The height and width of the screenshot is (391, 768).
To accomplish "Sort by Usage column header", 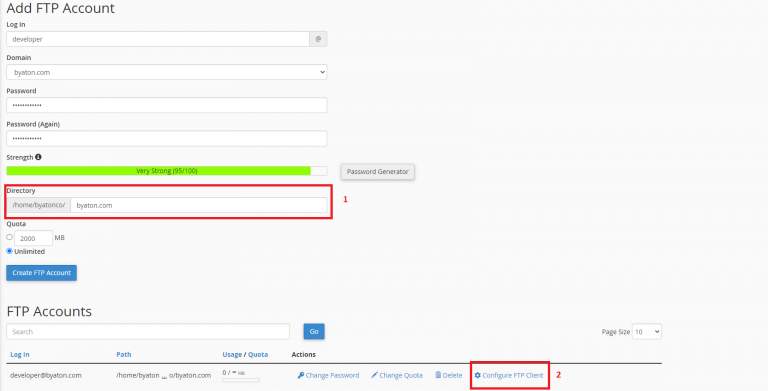I will click(x=232, y=354).
